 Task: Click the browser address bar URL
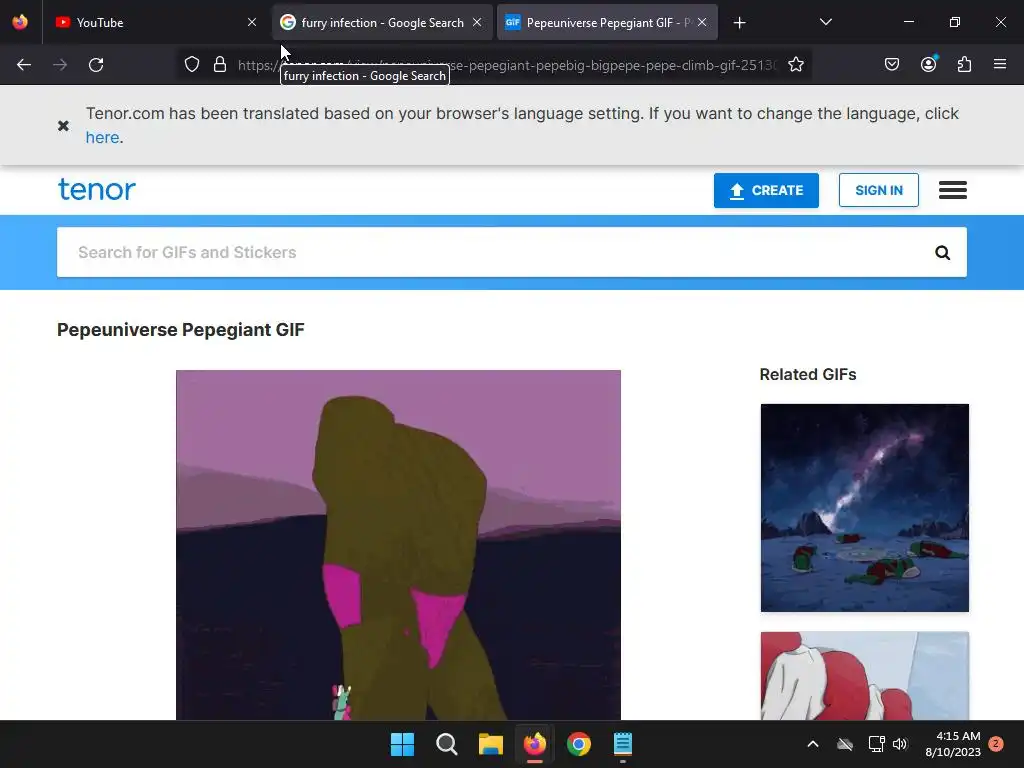507,65
